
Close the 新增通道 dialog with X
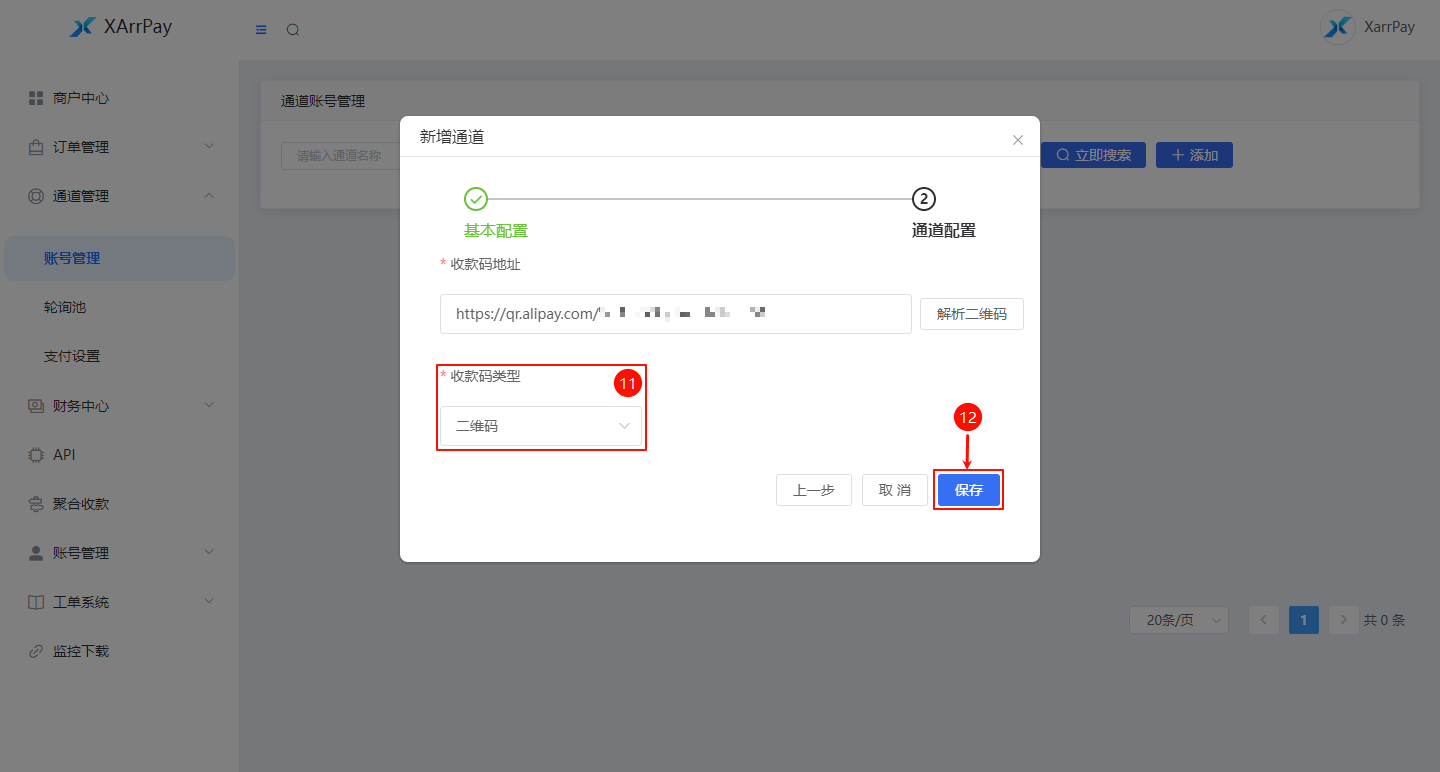click(1018, 140)
